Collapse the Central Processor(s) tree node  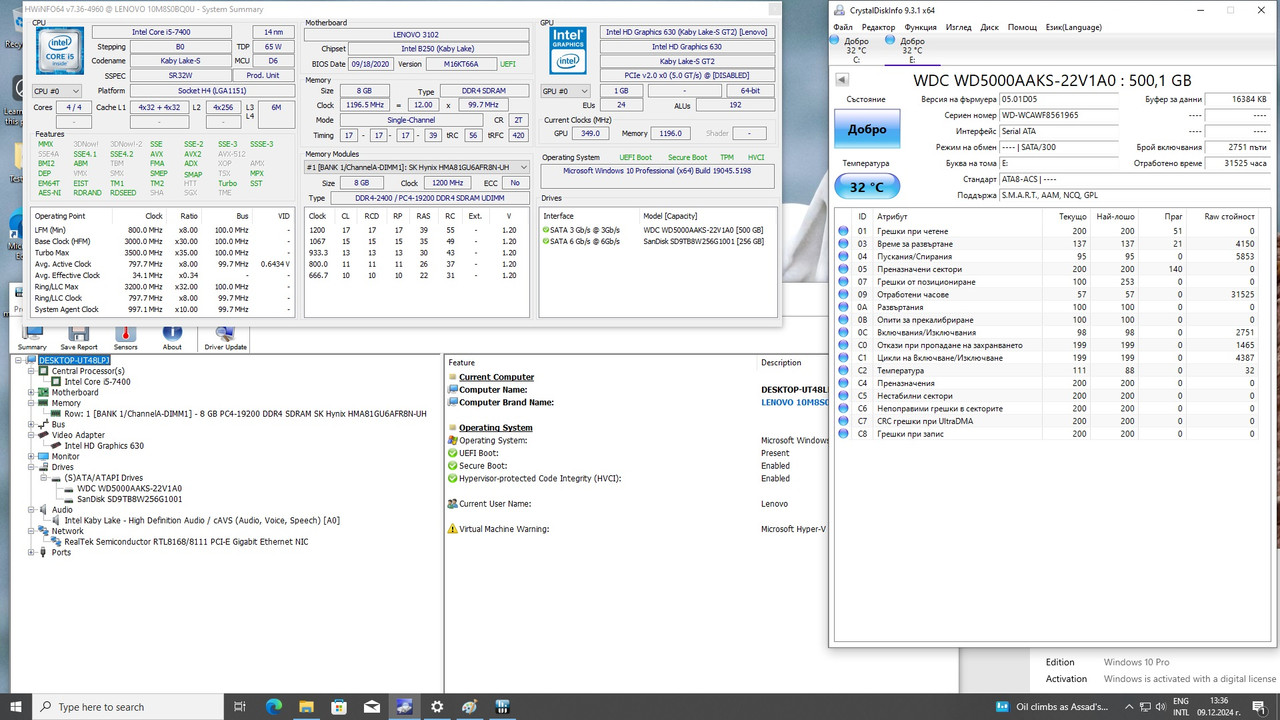pos(31,371)
